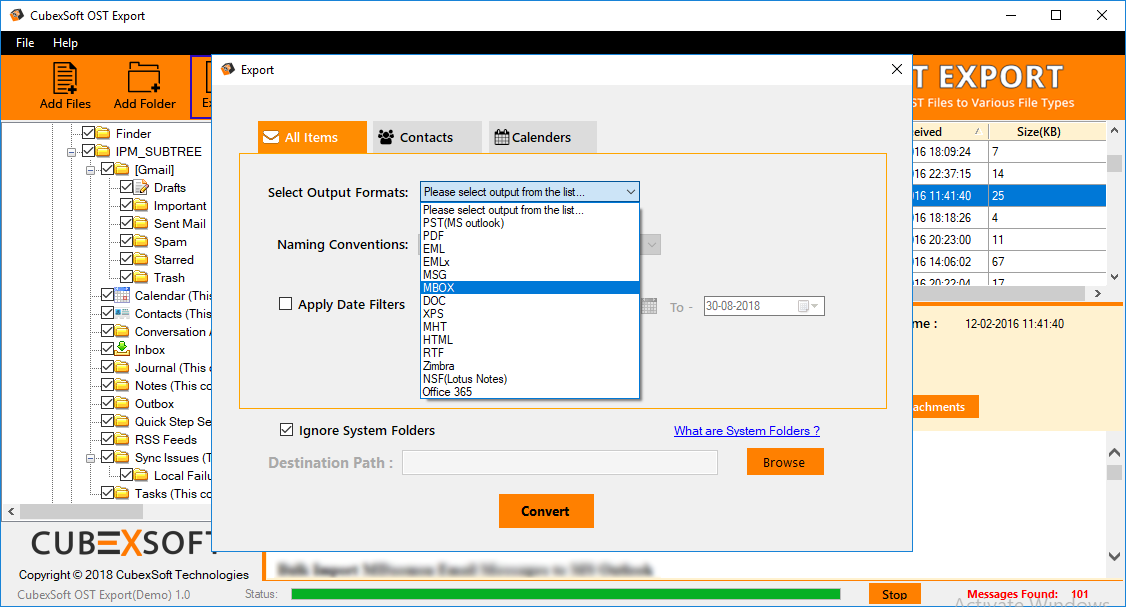The width and height of the screenshot is (1126, 607).
Task: Switch to the Calenders tab
Action: point(542,136)
